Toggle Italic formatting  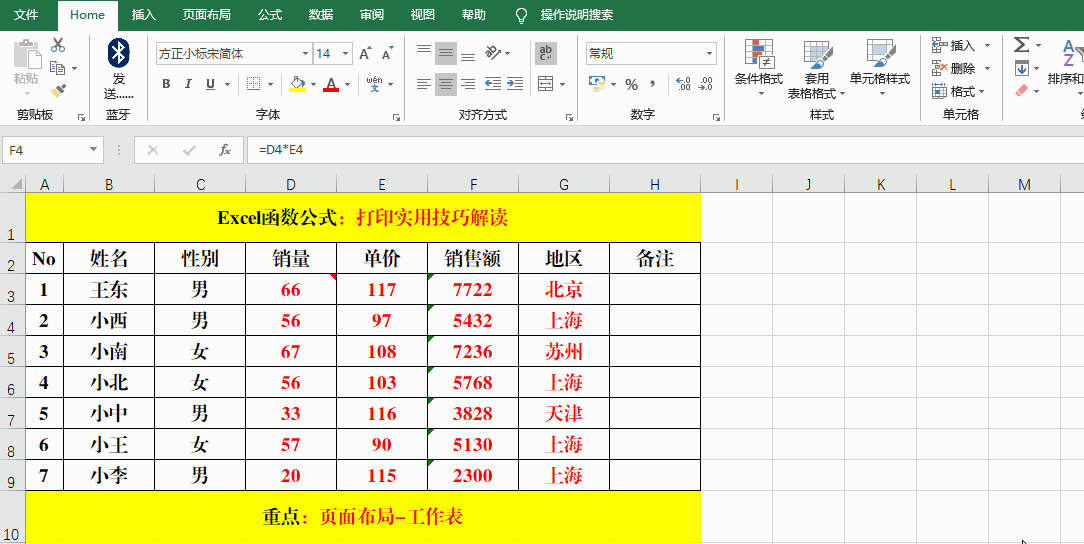pyautogui.click(x=187, y=84)
